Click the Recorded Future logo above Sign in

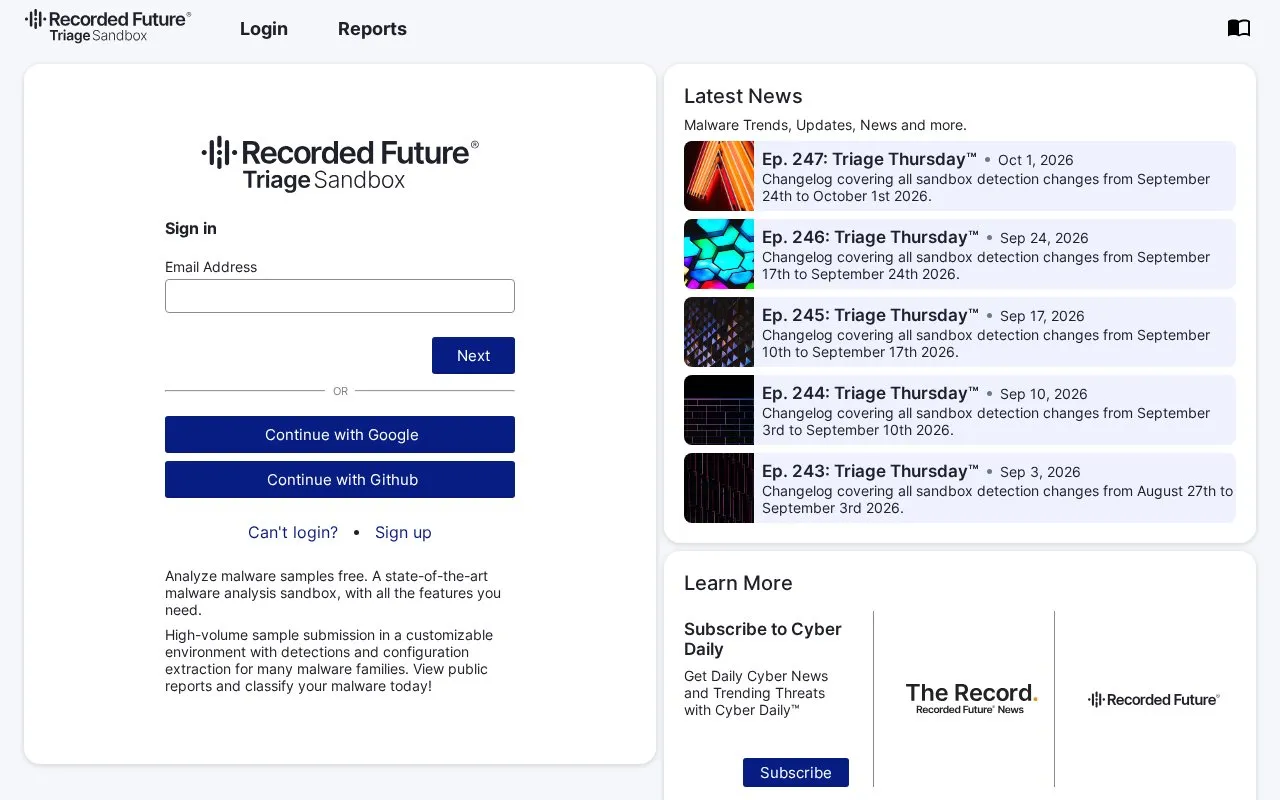coord(340,164)
